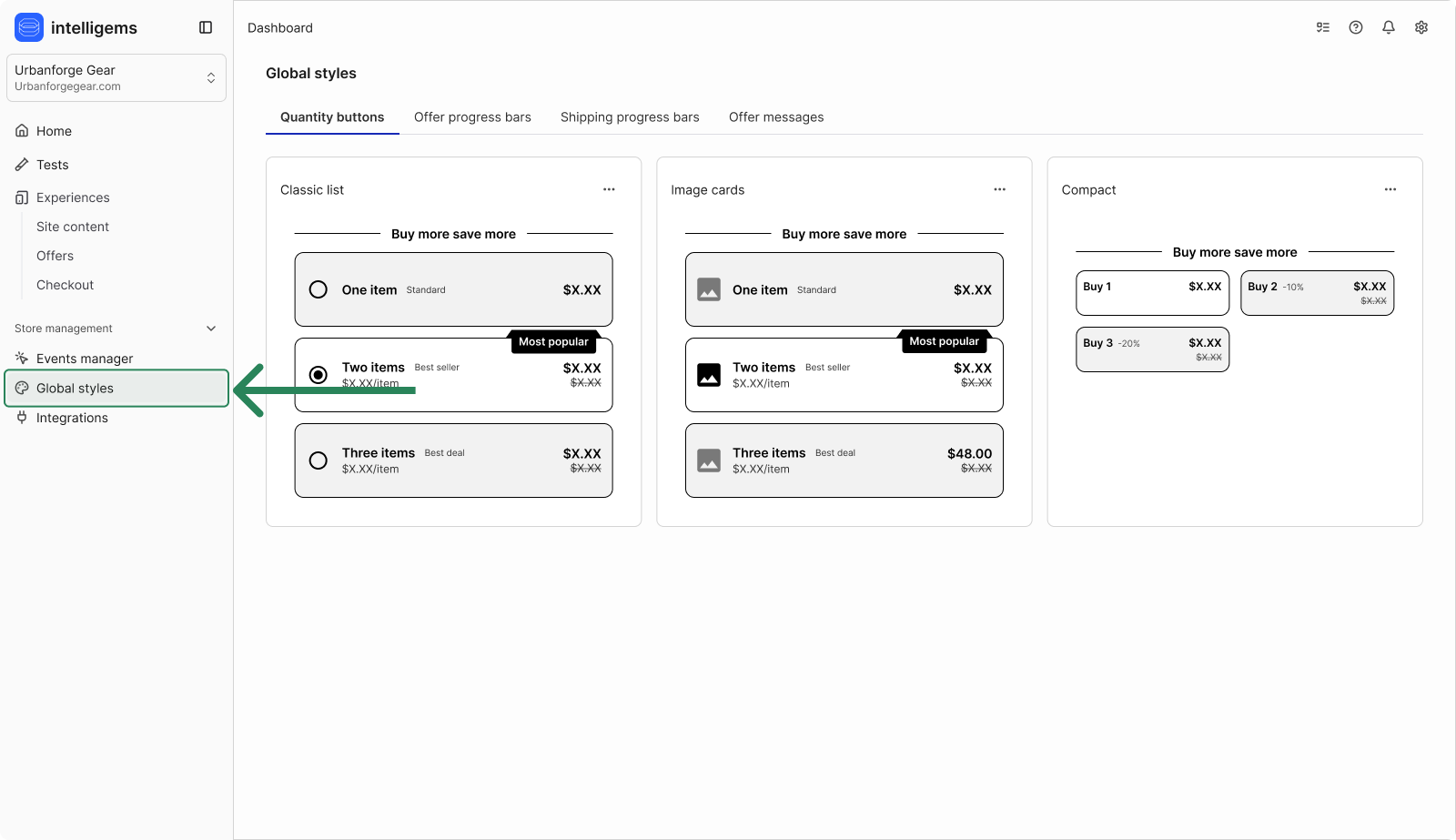Viewport: 1456px width, 840px height.
Task: Open the settings gear icon
Action: pyautogui.click(x=1421, y=27)
